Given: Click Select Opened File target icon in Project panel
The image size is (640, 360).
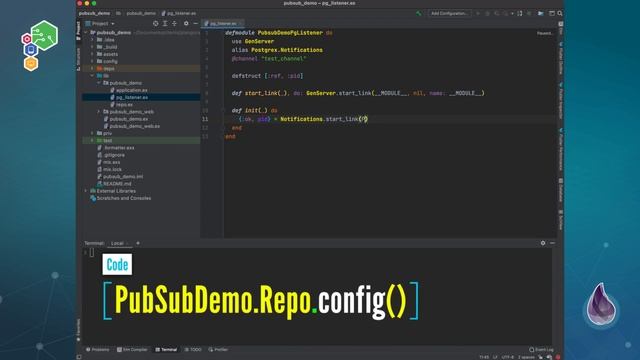Looking at the screenshot, I should pos(156,24).
